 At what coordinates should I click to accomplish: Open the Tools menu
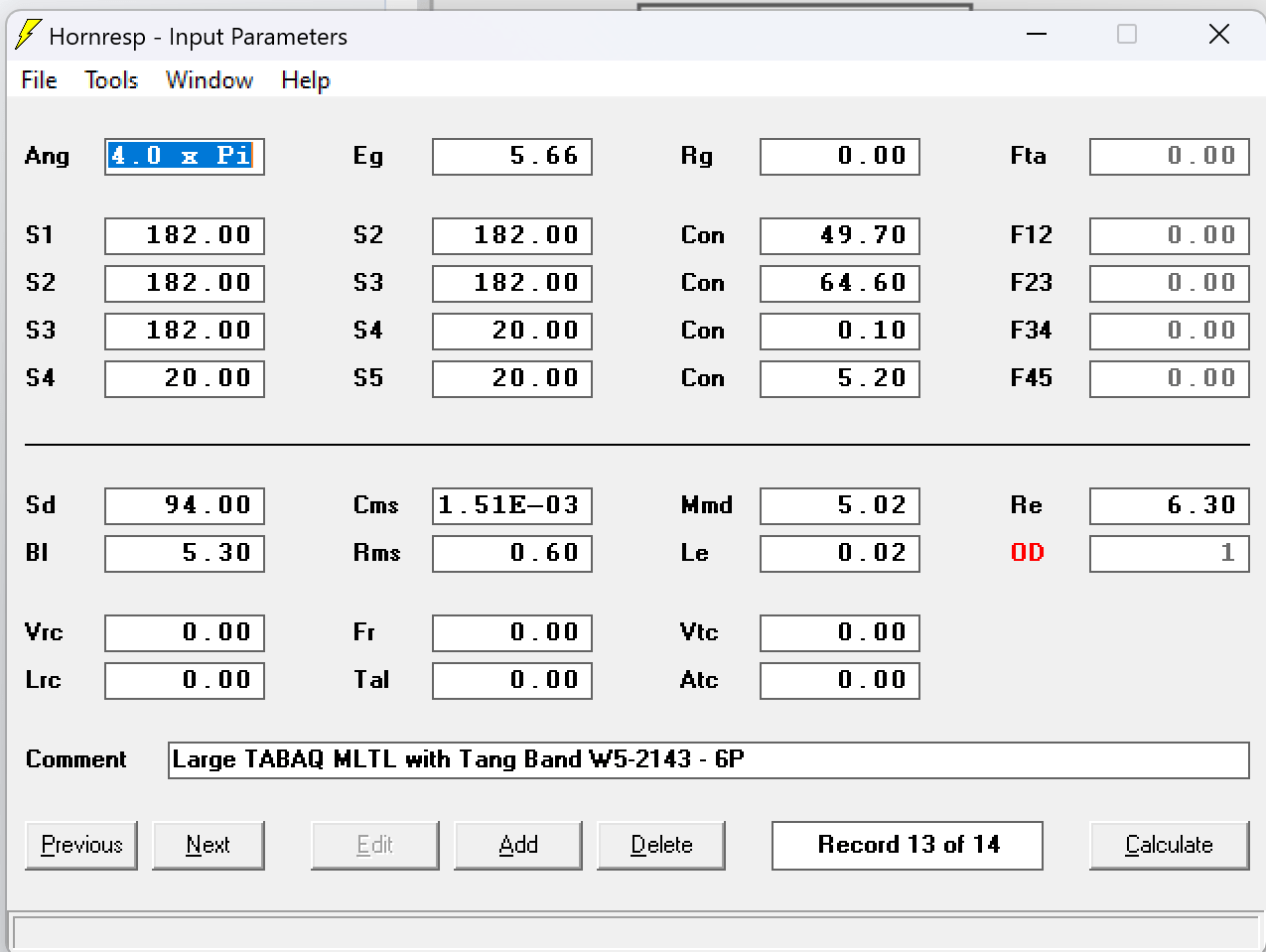111,80
